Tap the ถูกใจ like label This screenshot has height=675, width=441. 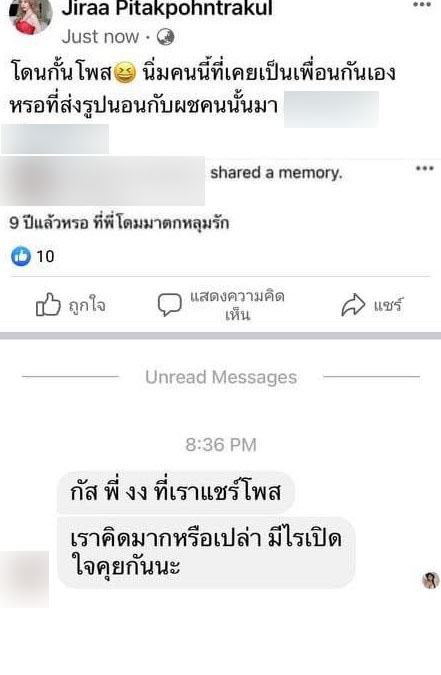tap(87, 306)
